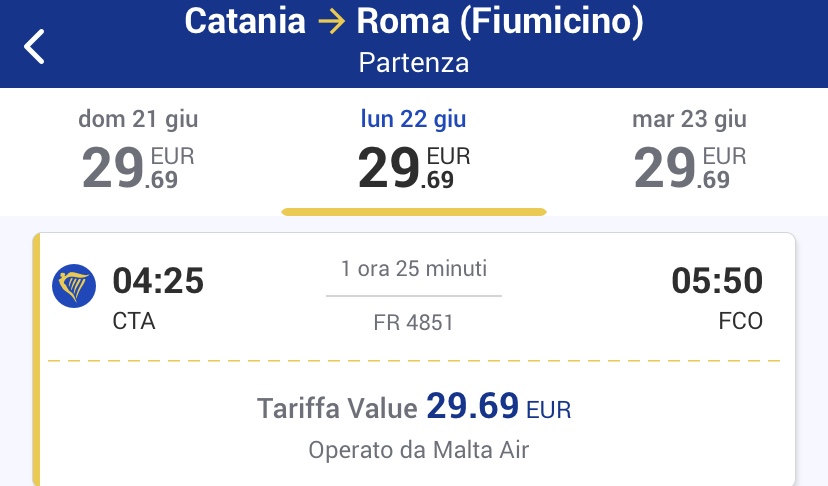Choose the Tariffa Value 29.69 EUR fare
Image resolution: width=828 pixels, height=486 pixels.
414,408
